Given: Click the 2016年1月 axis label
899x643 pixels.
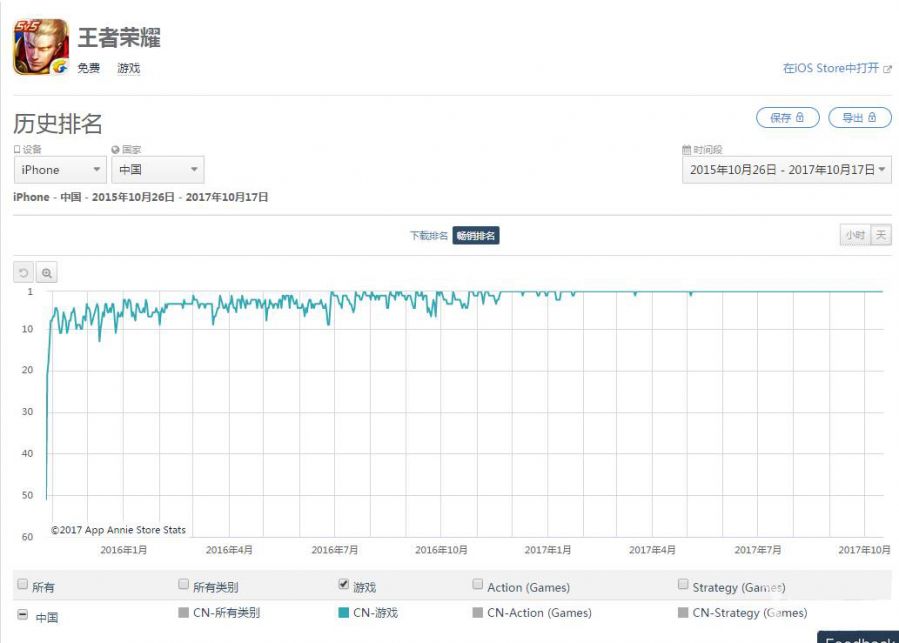Looking at the screenshot, I should click(x=123, y=550).
